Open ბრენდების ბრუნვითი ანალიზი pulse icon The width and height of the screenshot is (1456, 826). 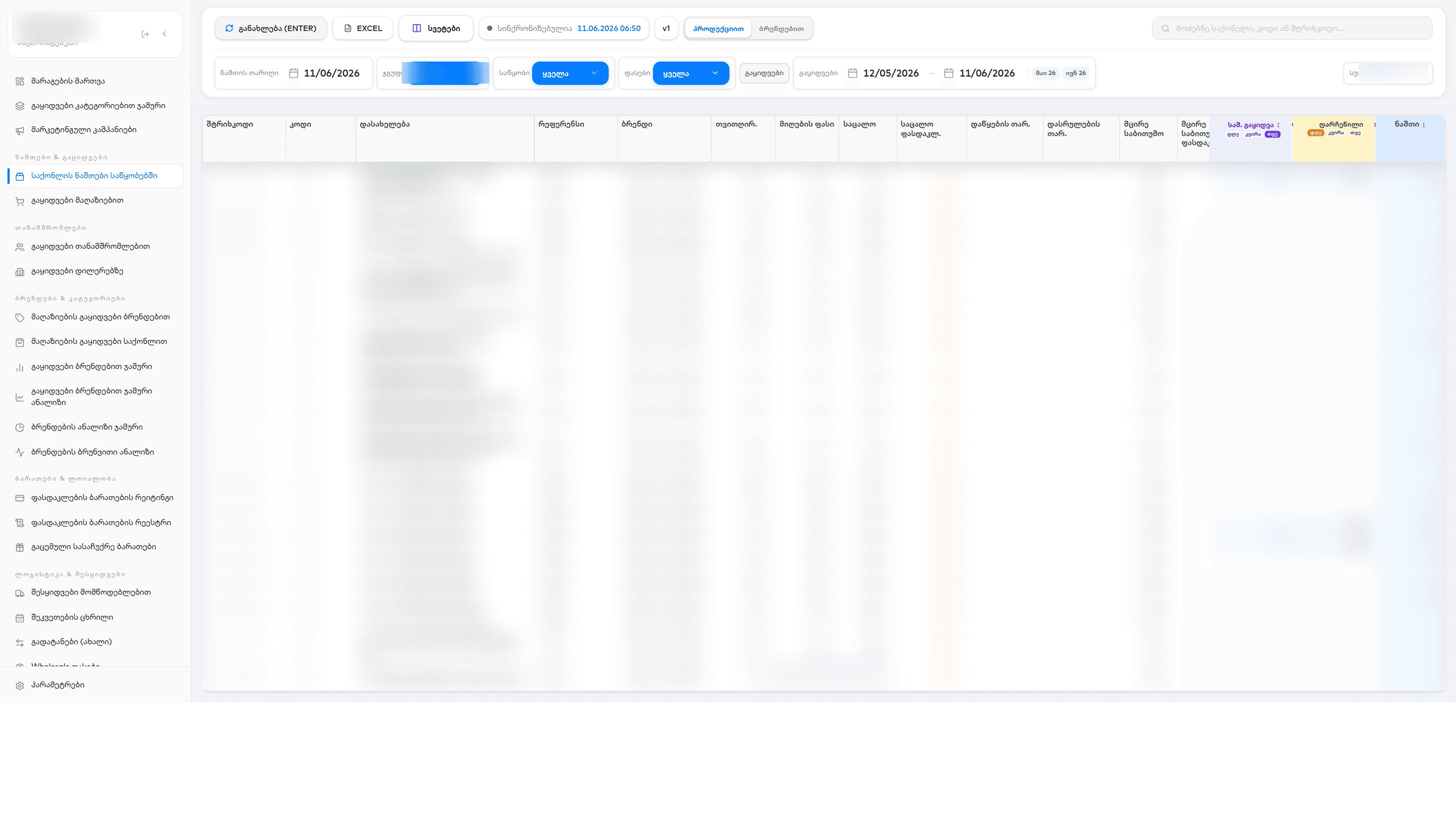coord(20,452)
